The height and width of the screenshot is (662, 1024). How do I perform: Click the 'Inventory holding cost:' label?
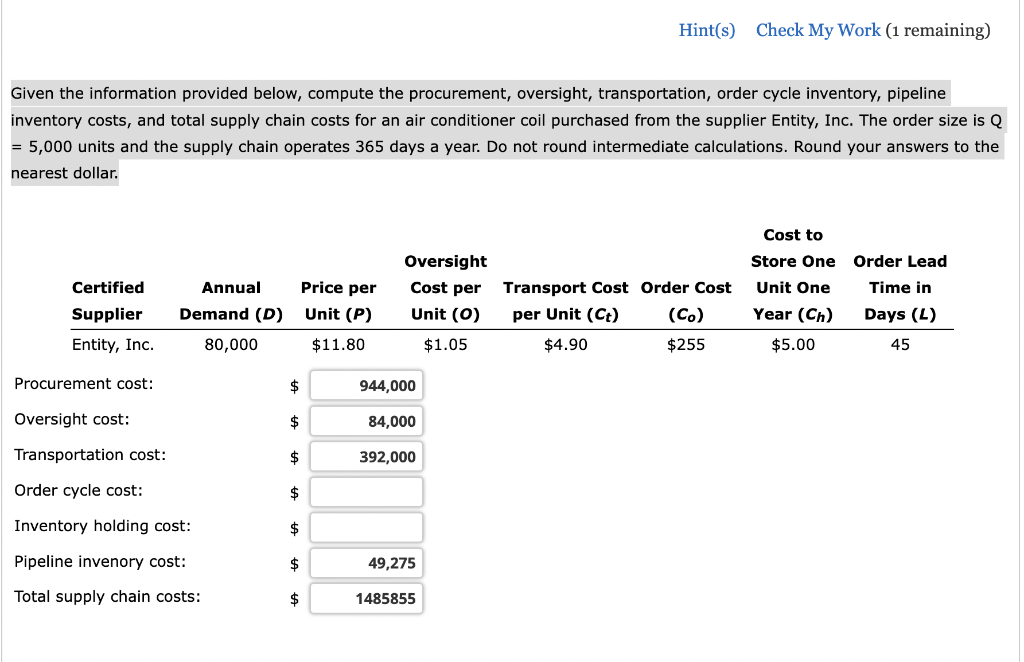[x=103, y=526]
